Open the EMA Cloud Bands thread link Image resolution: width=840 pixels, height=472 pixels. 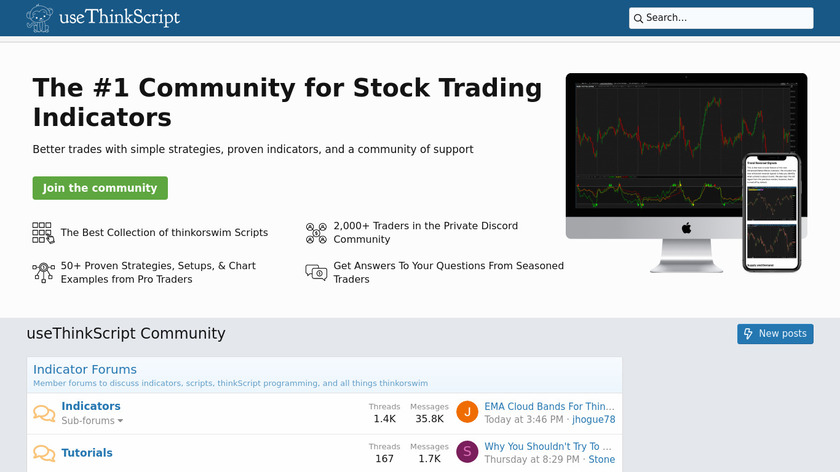(549, 406)
